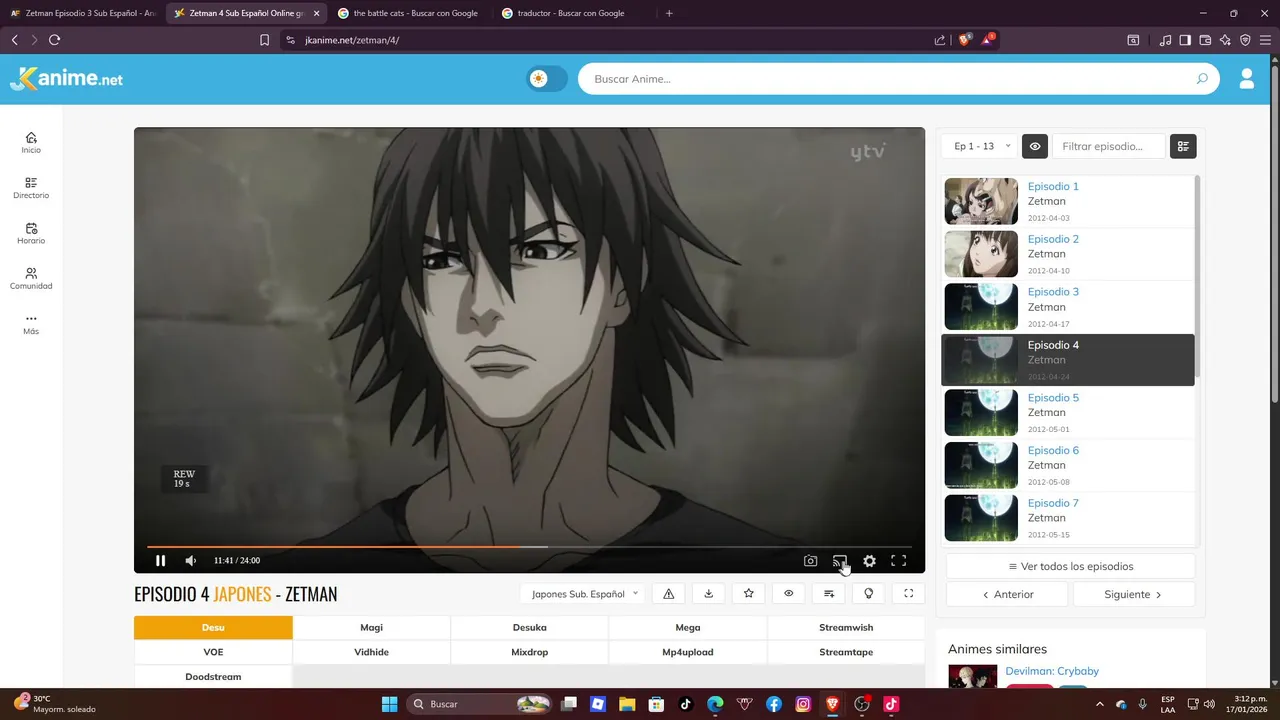Screen dimensions: 1280x720
Task: Open Brave Shields lion icon in address bar
Action: coord(965,40)
